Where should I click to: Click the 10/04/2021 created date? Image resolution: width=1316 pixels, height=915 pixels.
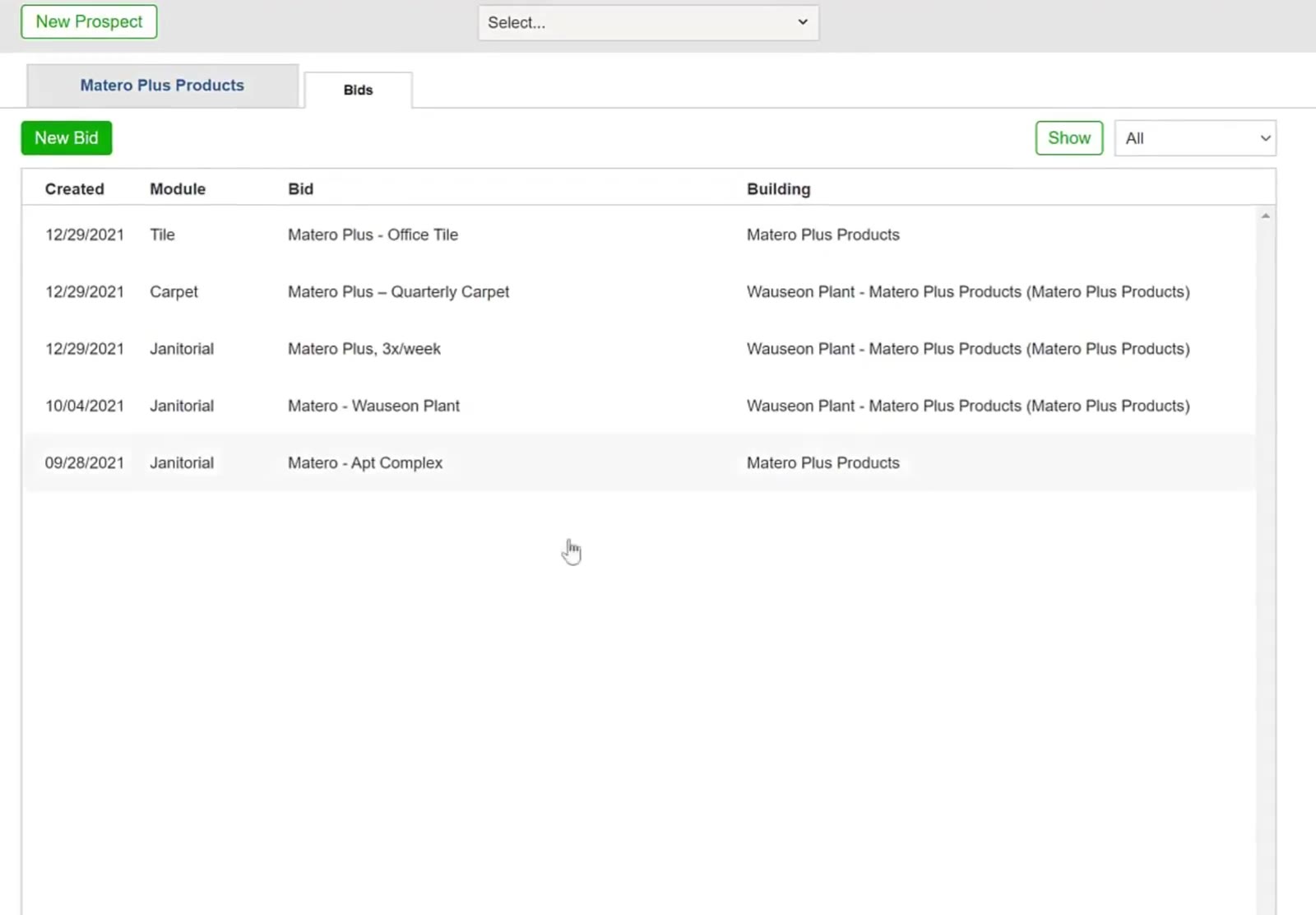[x=85, y=406]
